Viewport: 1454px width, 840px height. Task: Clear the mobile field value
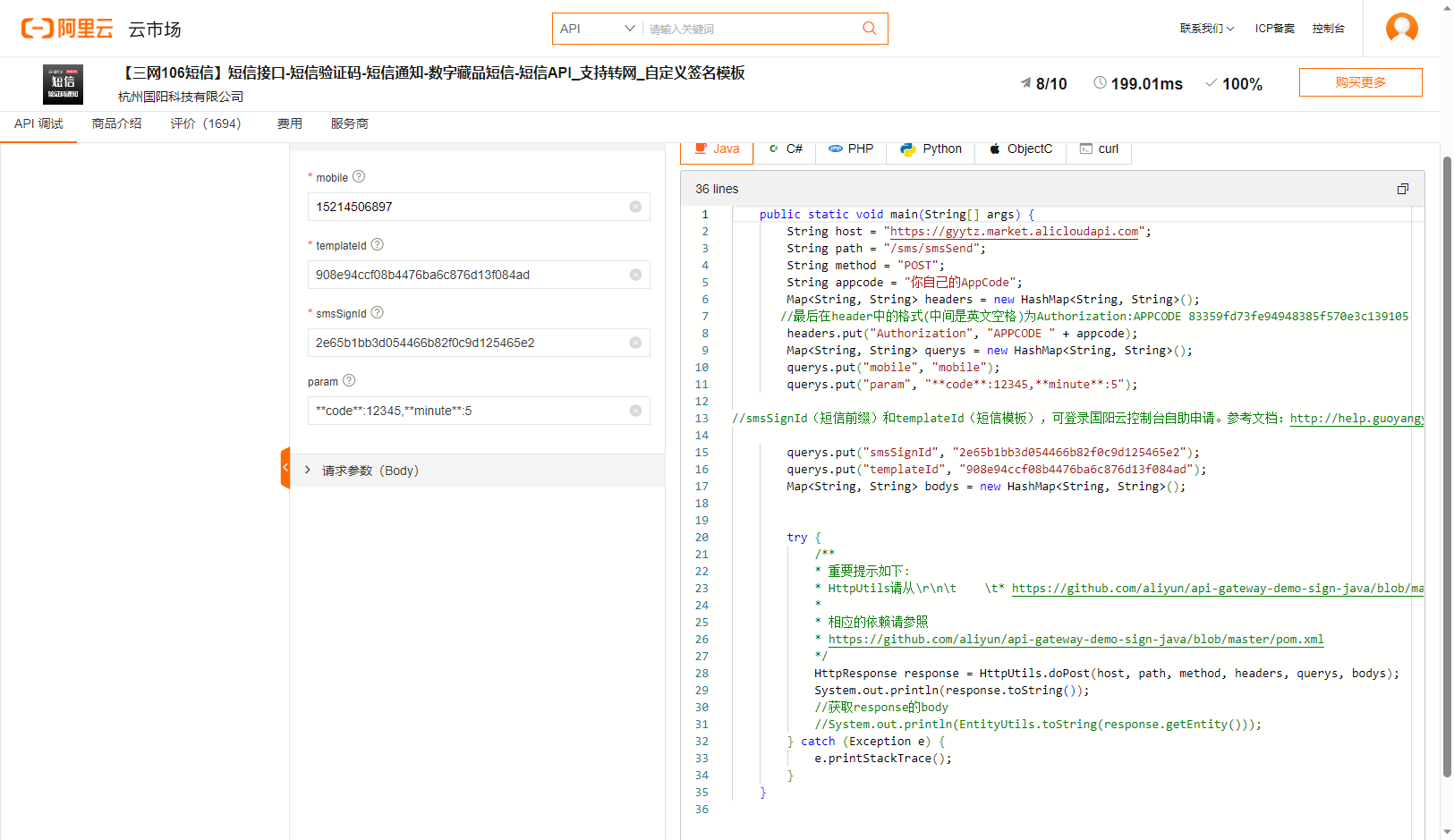(x=635, y=207)
